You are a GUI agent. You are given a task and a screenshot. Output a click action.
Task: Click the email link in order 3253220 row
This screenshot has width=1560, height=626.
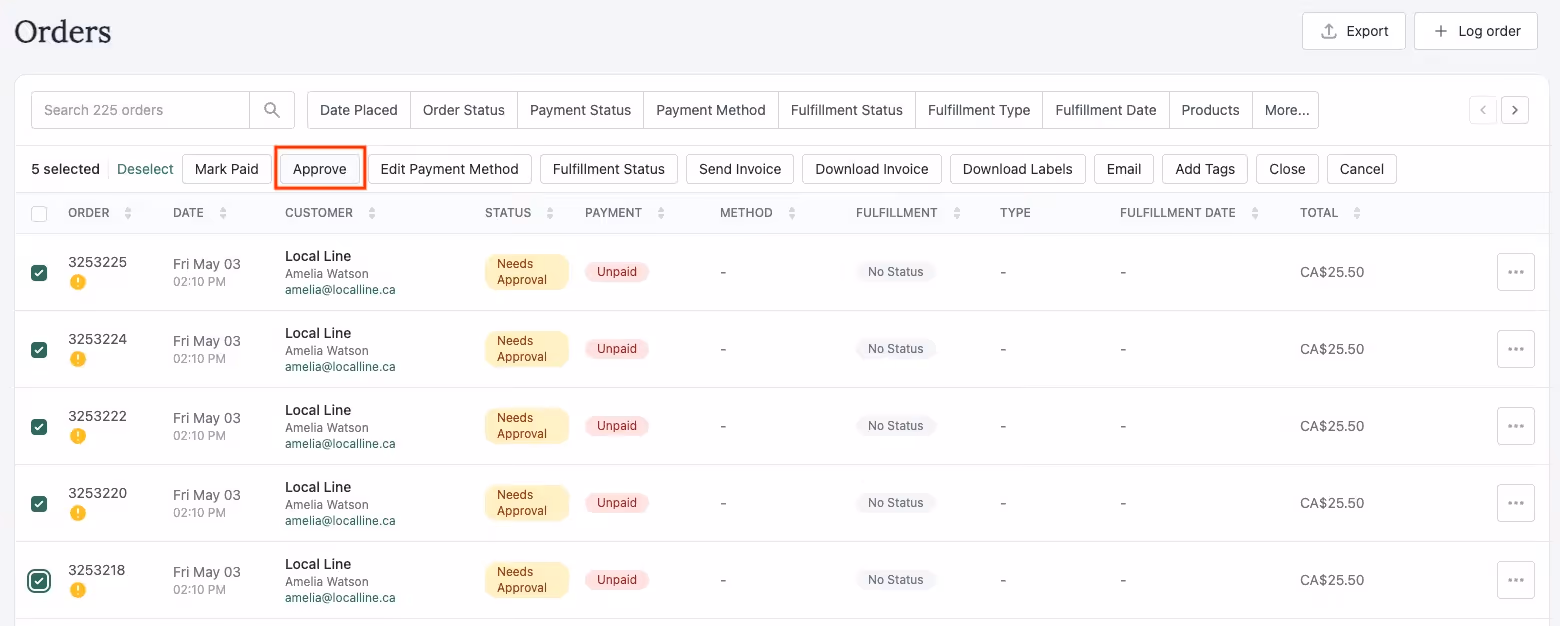tap(340, 521)
